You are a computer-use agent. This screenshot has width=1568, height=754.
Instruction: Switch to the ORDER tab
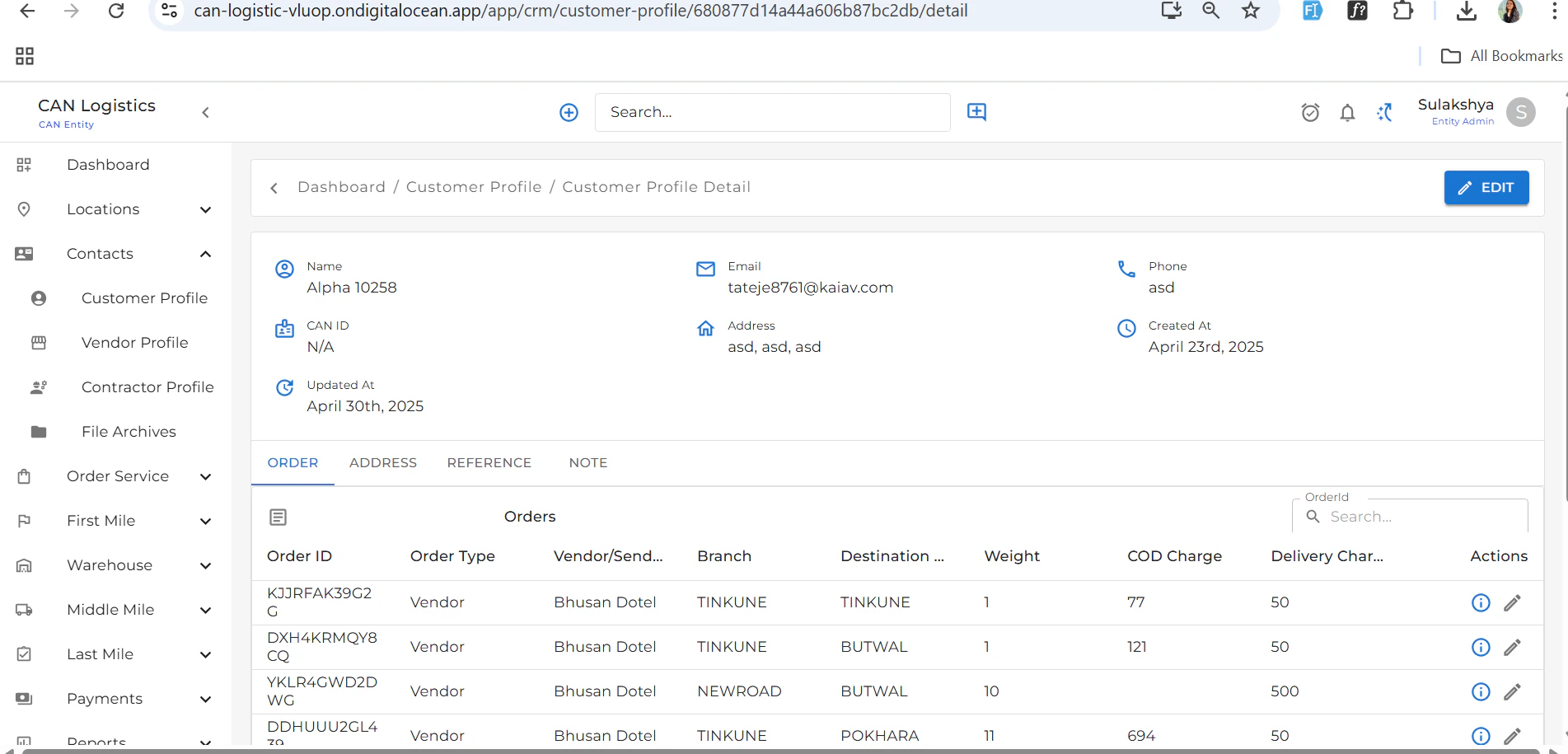pyautogui.click(x=293, y=463)
